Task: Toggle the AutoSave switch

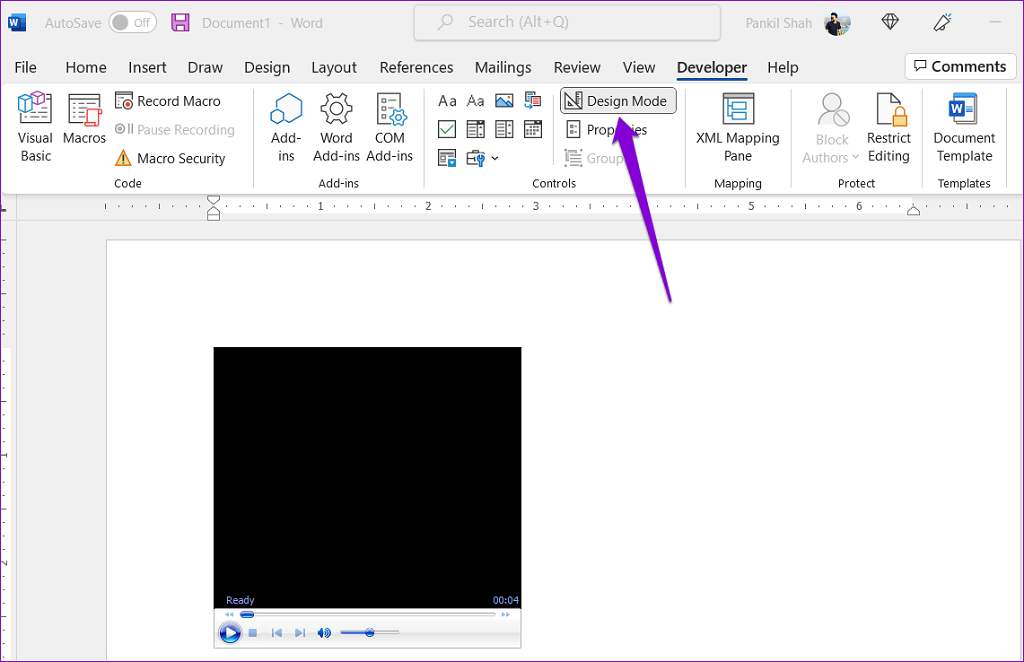Action: click(x=132, y=22)
